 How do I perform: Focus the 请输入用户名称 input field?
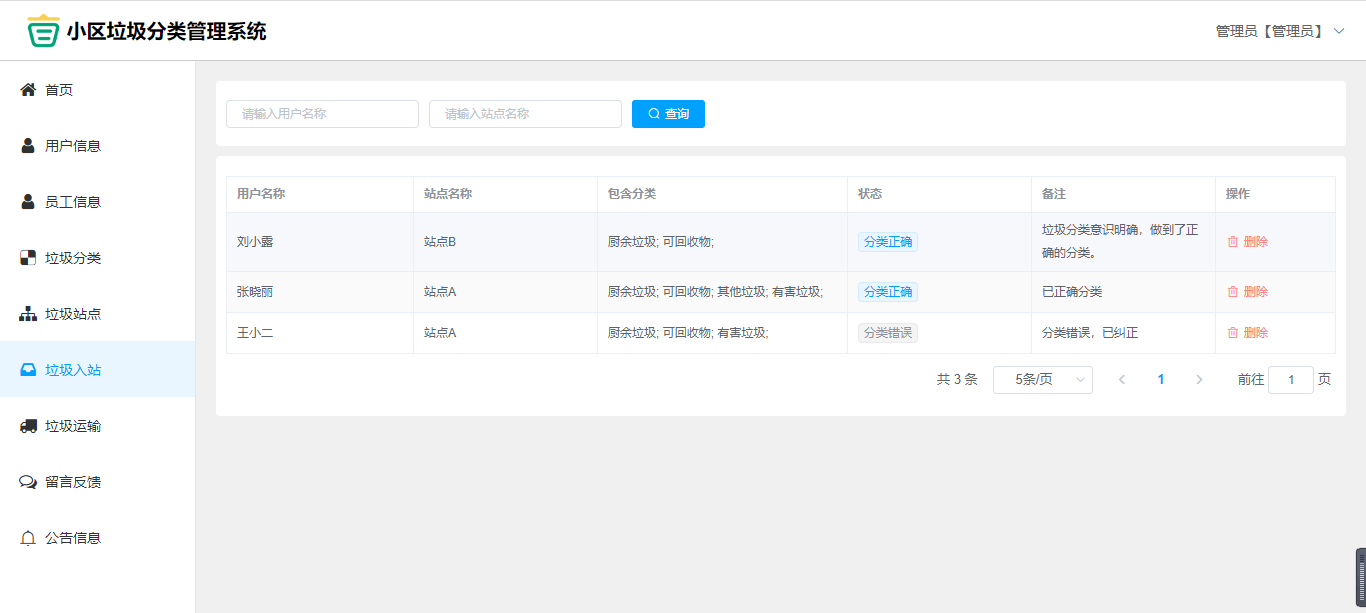pos(322,114)
